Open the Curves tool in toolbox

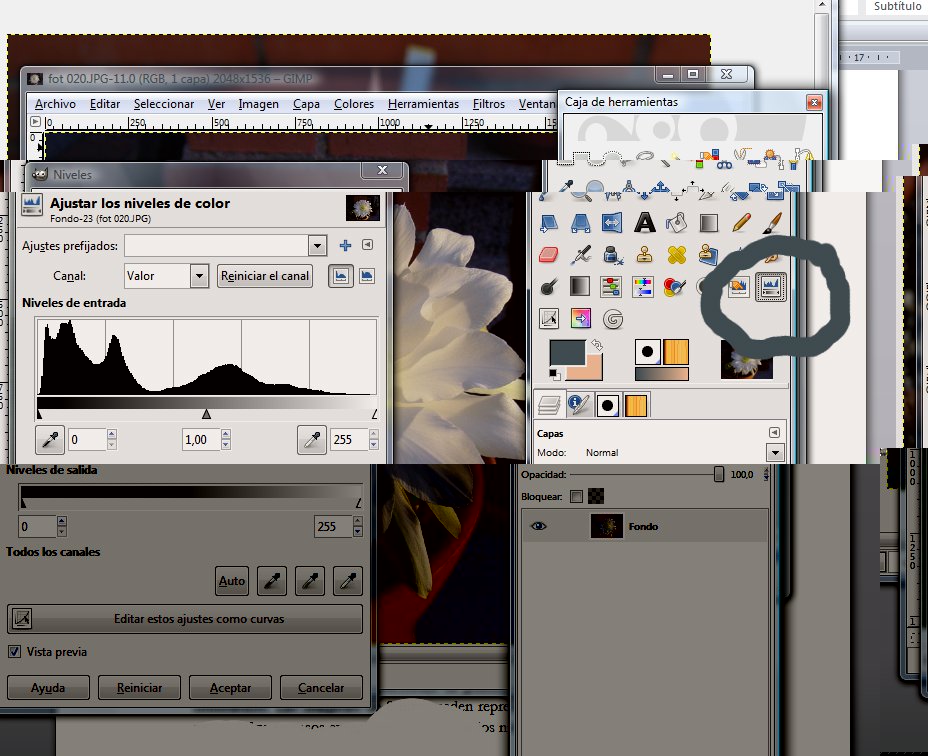(549, 319)
